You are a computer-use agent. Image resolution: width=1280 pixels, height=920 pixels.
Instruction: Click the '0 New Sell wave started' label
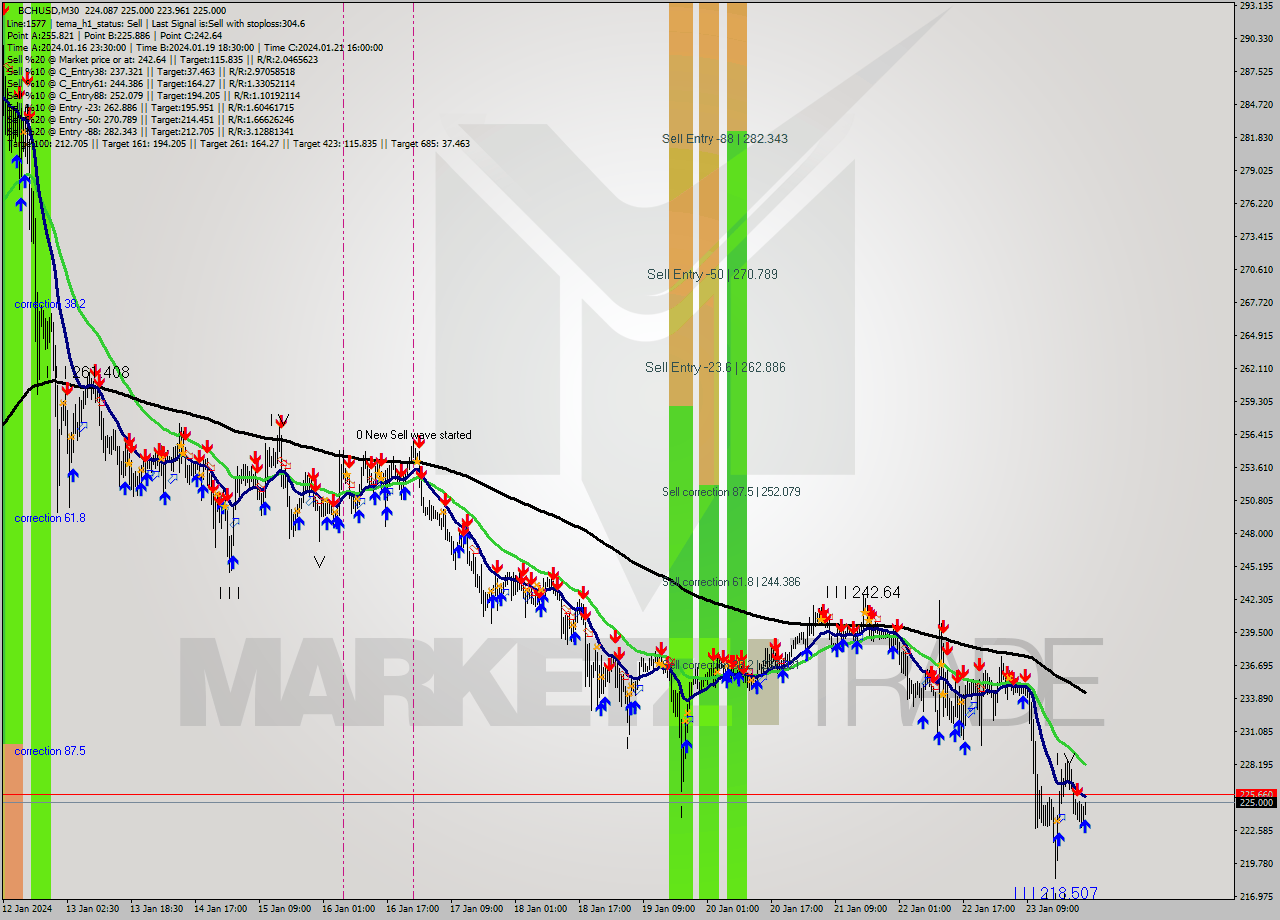point(414,435)
